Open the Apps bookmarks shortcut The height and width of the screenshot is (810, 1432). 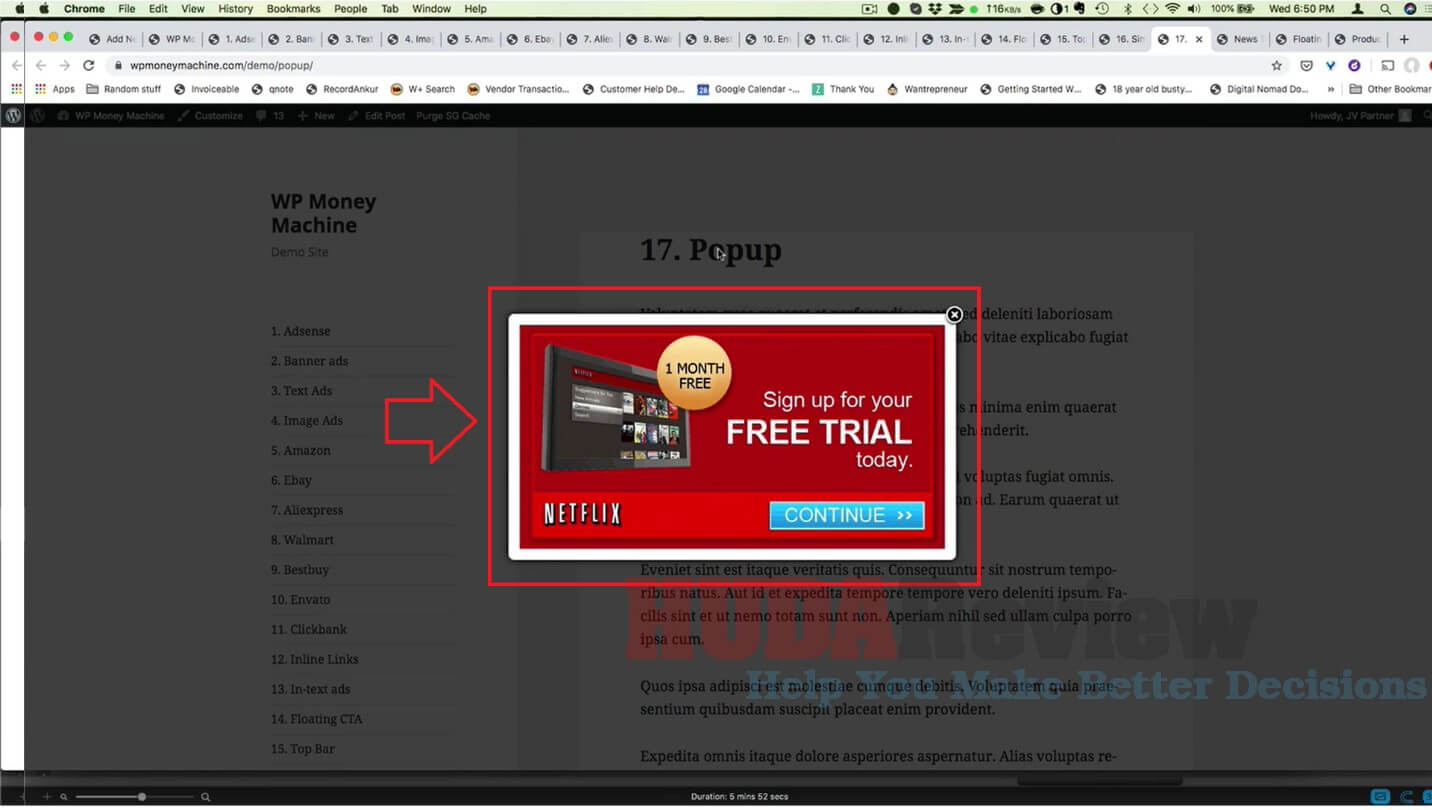coord(56,89)
